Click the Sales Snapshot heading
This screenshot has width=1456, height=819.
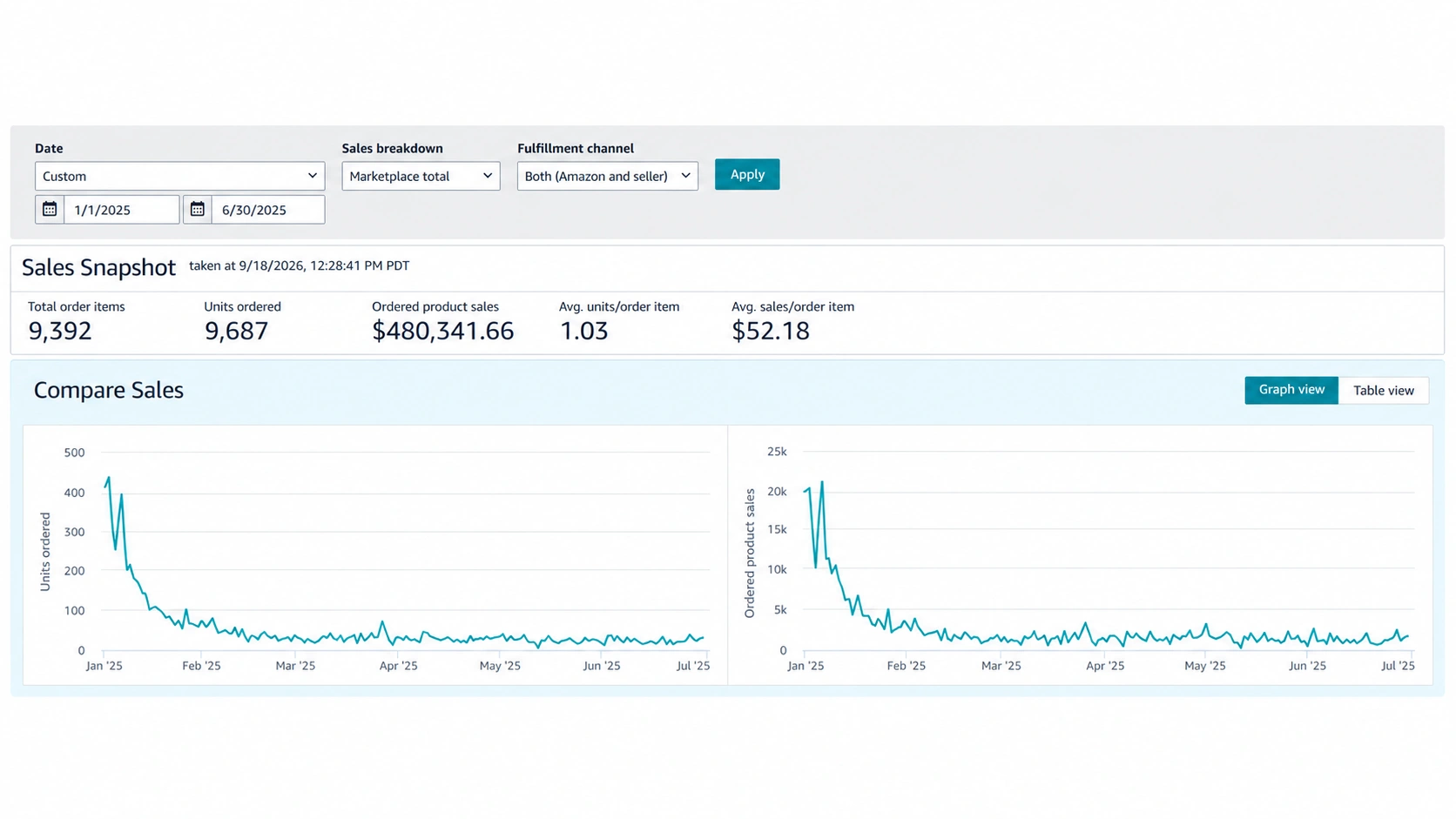(98, 267)
